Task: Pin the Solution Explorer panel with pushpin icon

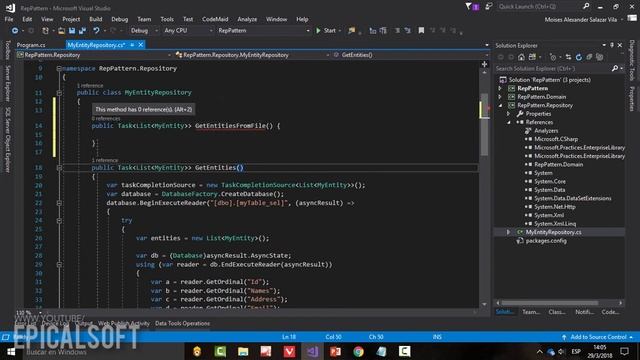Action: 612,45
